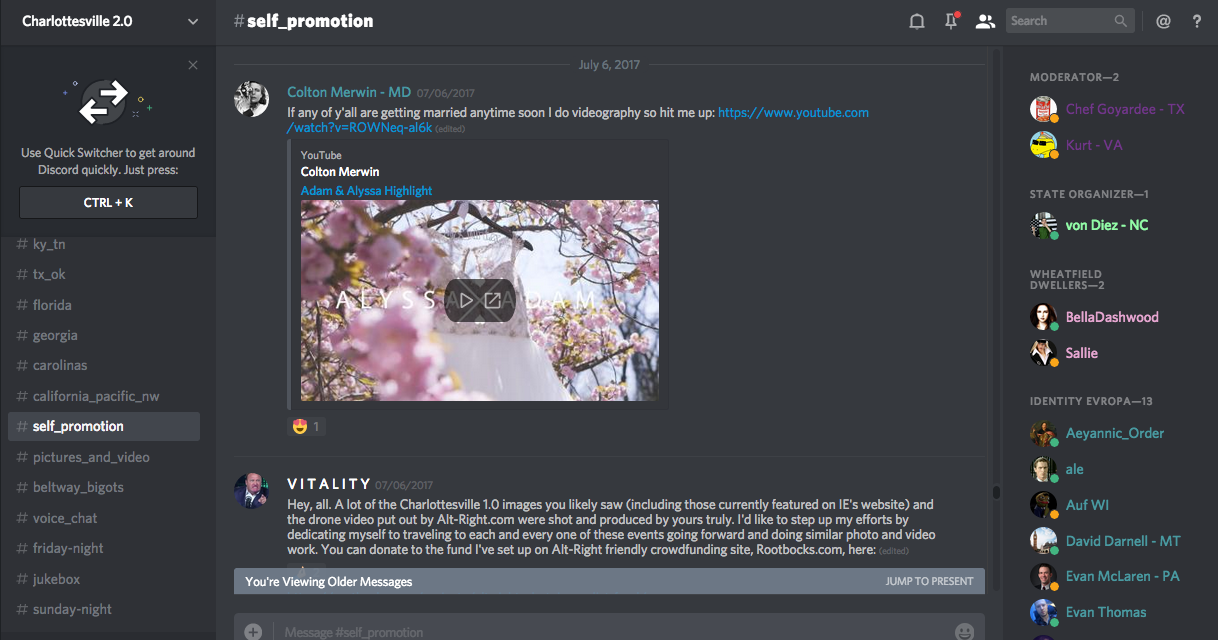Close the Quick Switcher tip
Screen dimensions: 1218x640
(193, 65)
